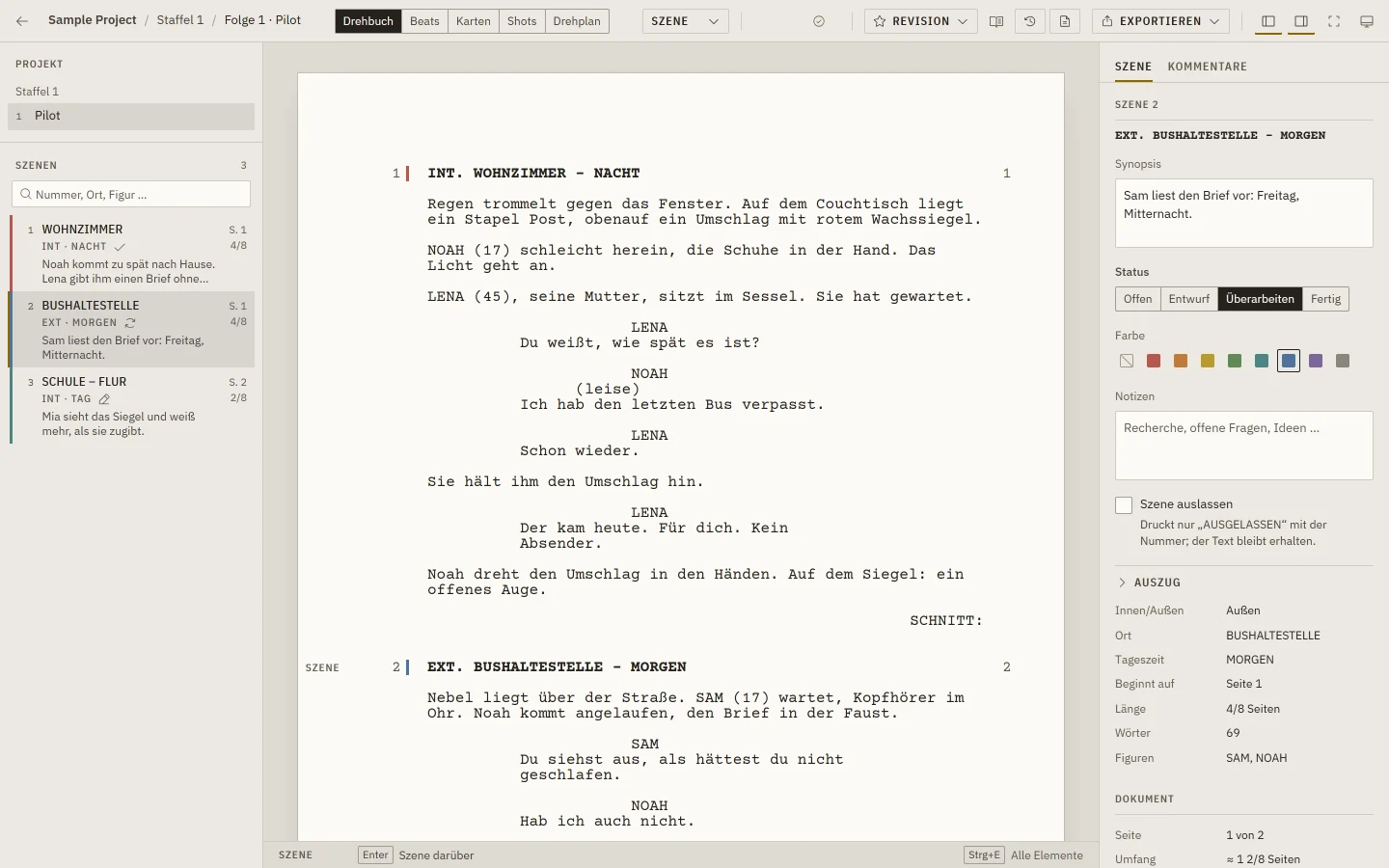Open the REVISION dropdown menu

point(920,21)
